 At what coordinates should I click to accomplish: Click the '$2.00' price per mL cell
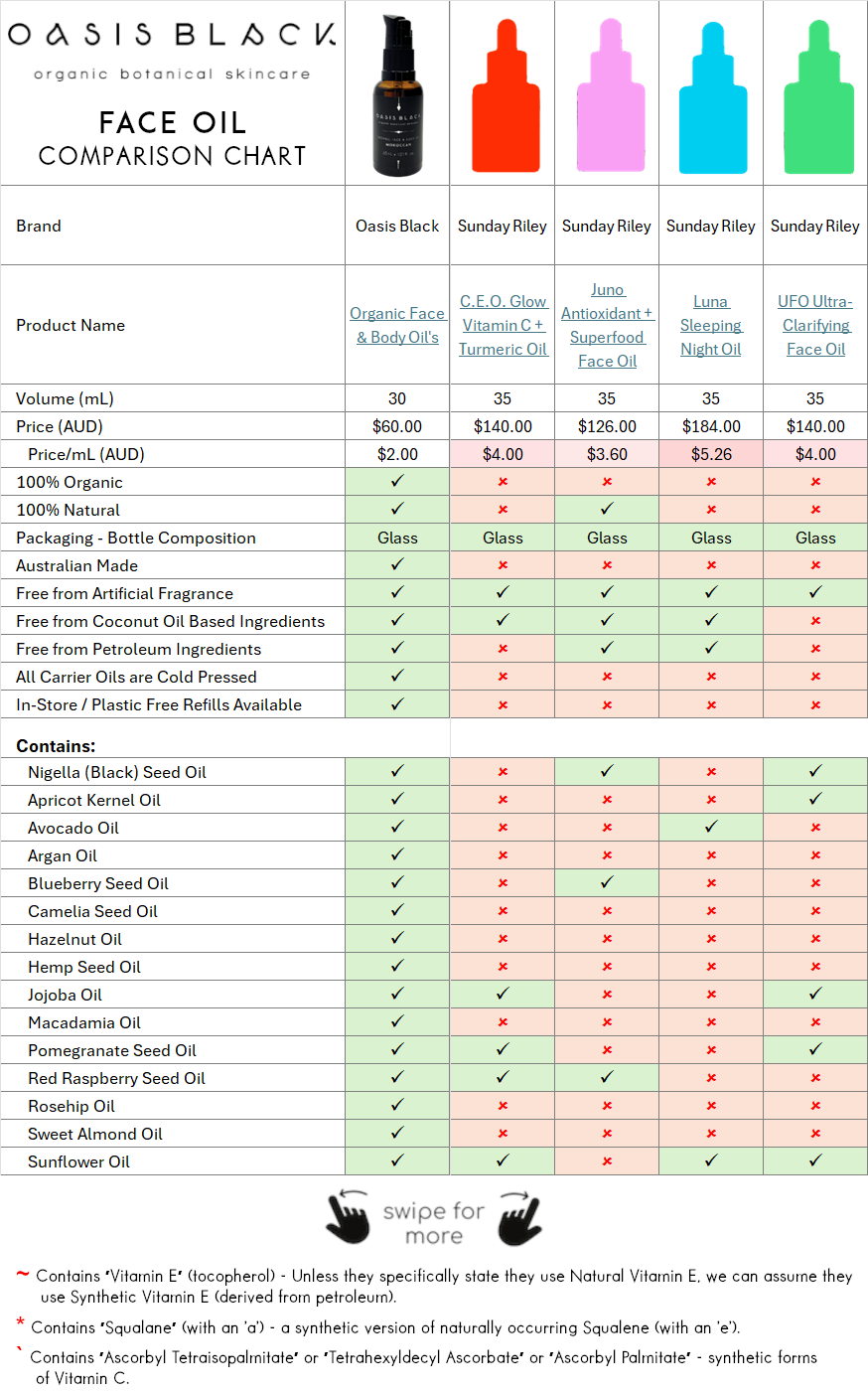(x=397, y=454)
